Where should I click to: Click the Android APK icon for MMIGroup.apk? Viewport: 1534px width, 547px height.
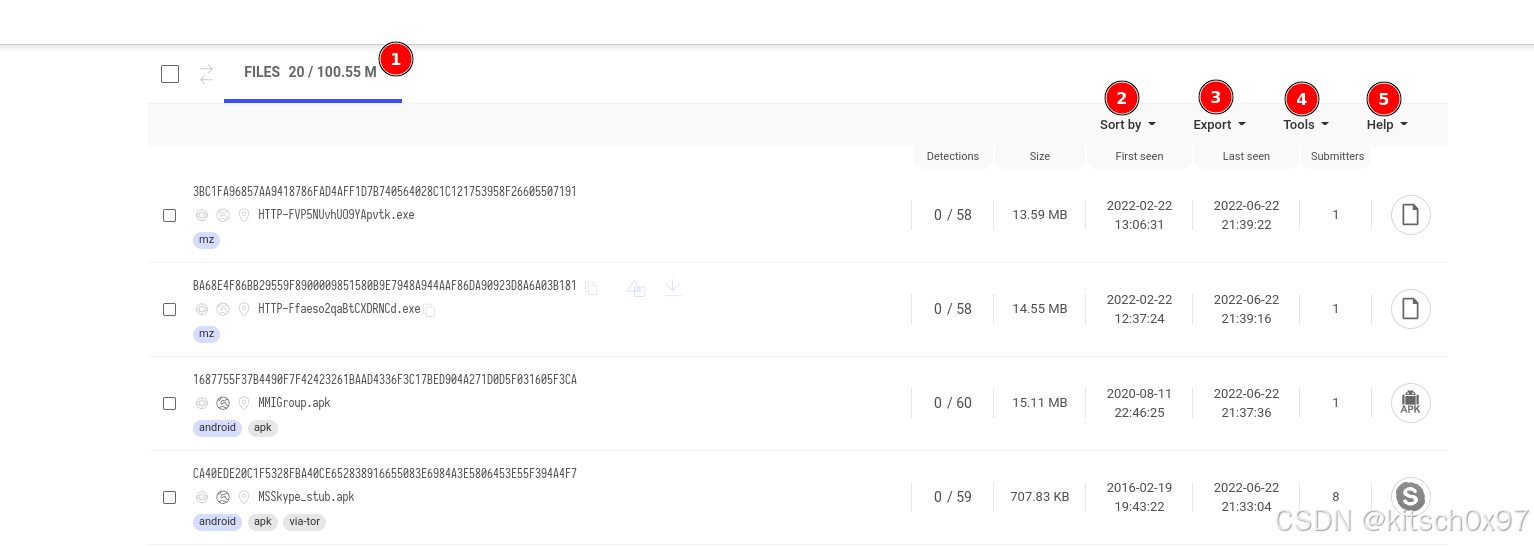(x=1411, y=403)
